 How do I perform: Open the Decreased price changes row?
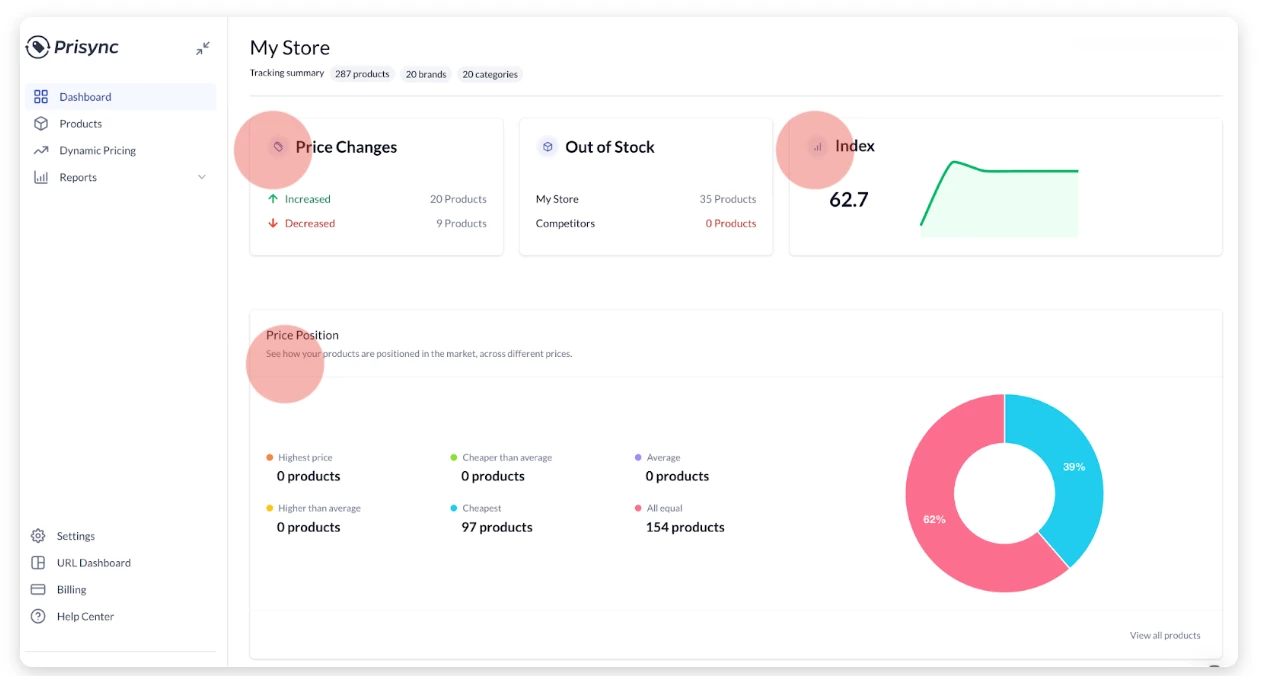tap(376, 223)
